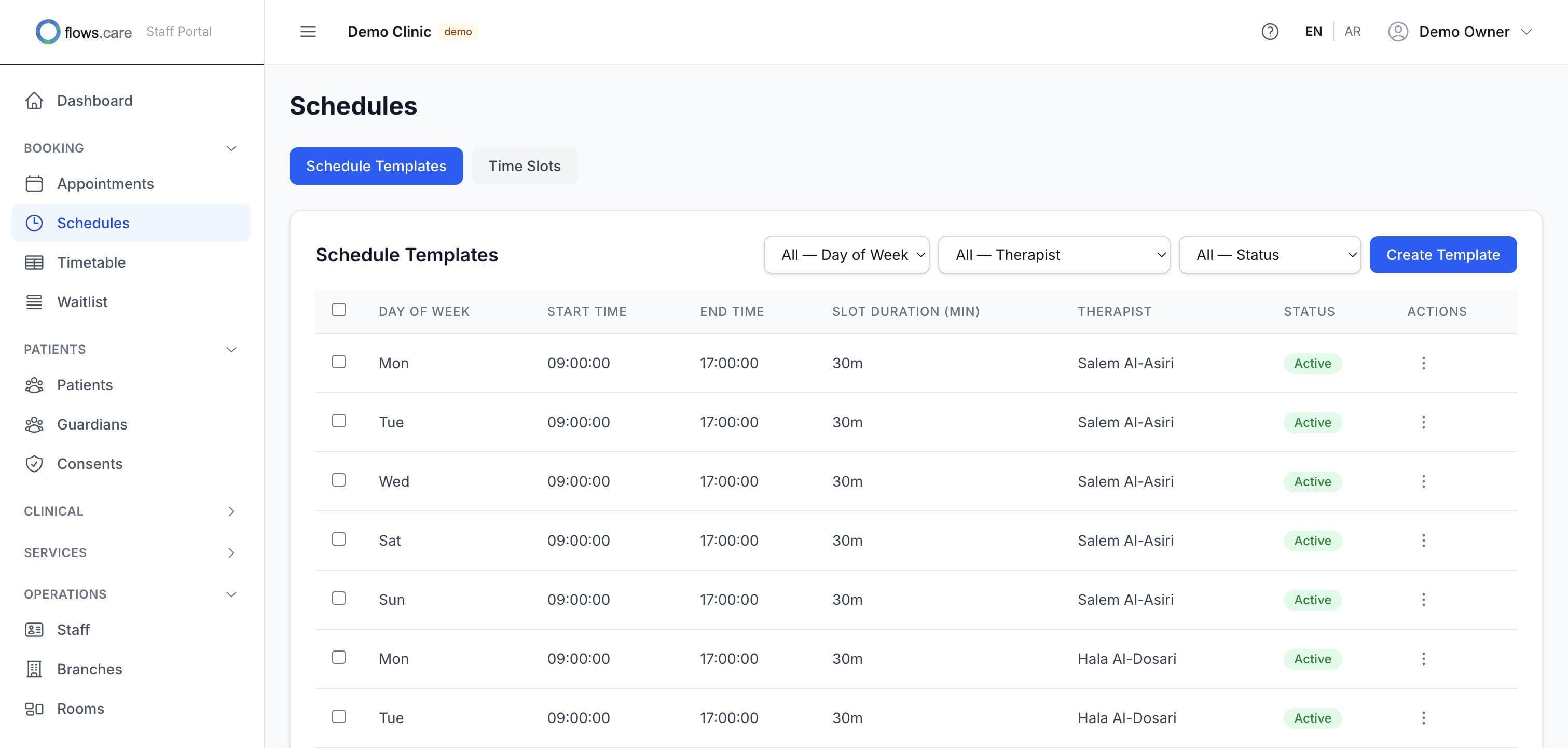Open actions menu for Salem Al-Asiri Mon row
Screen dimensions: 1568x748
[1423, 363]
